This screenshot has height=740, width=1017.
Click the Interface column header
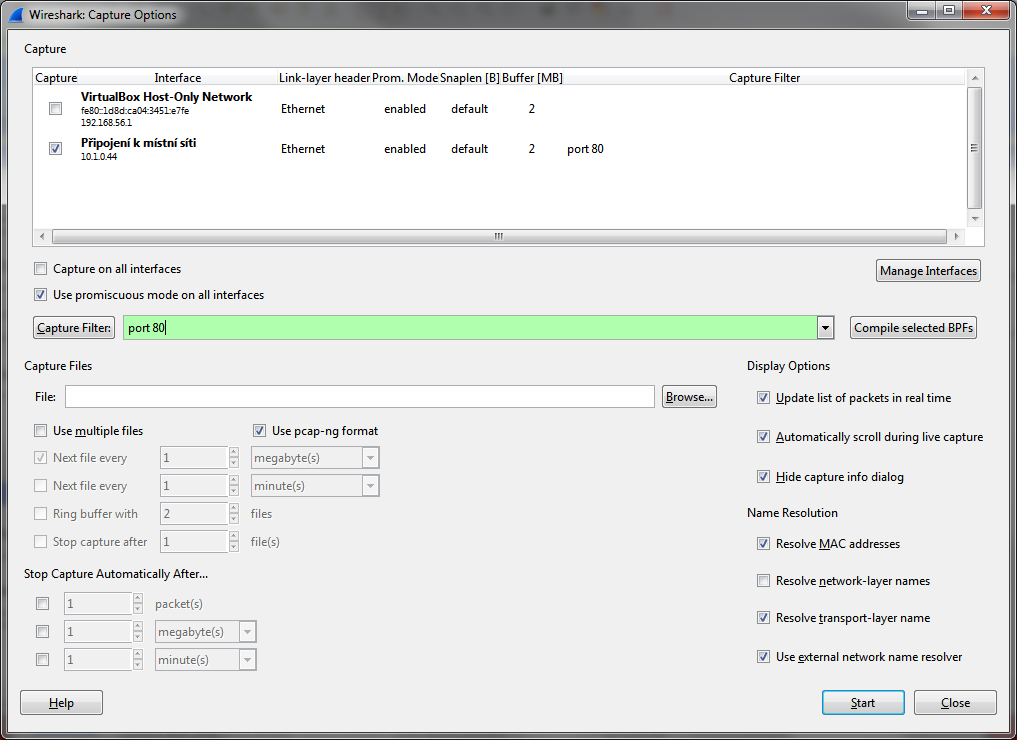click(178, 78)
